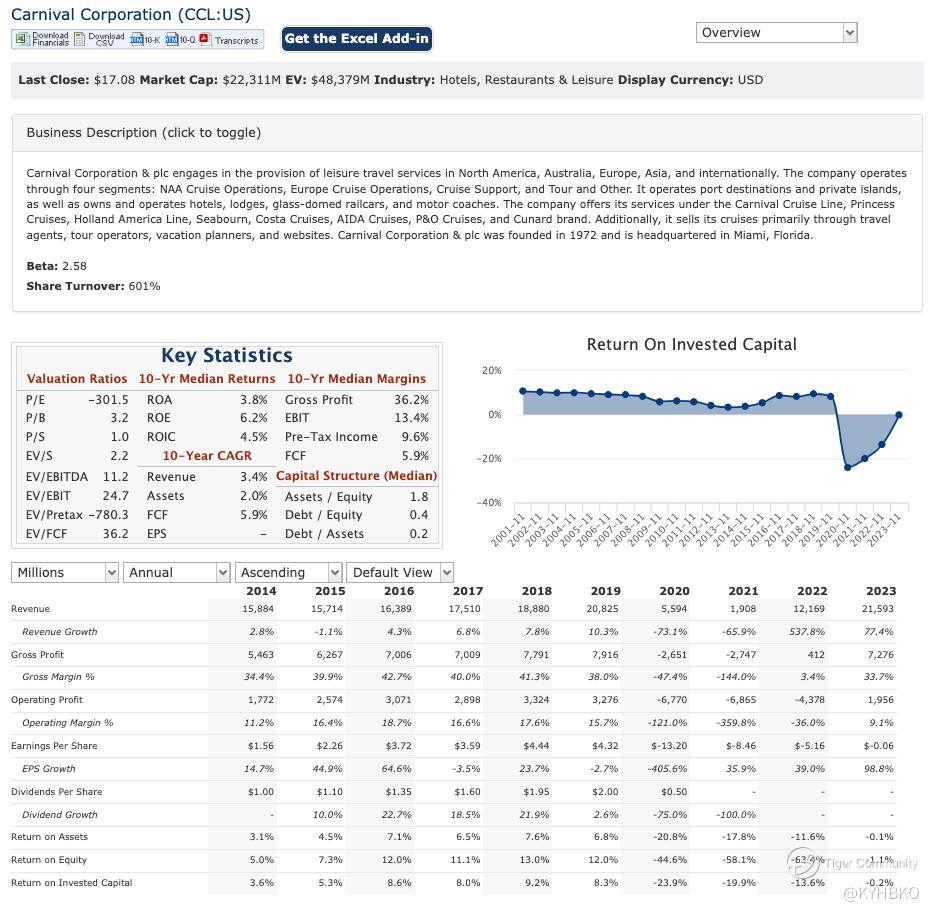Viewport: 937px width, 914px height.
Task: Click the Beta value 2.58
Action: (x=75, y=266)
